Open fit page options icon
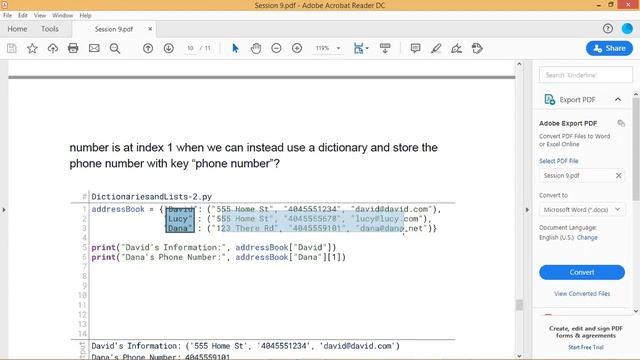The image size is (640, 360). coord(361,48)
